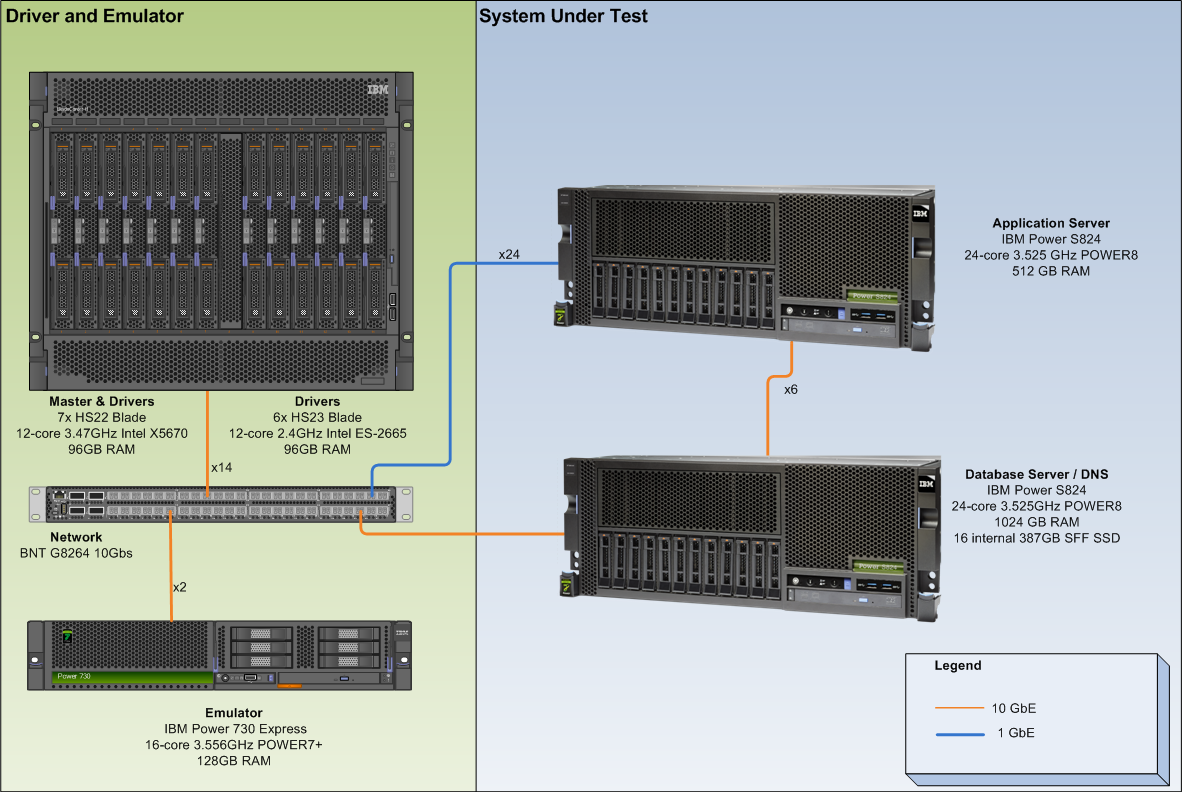
Task: Click the green Power 730 front label
Action: point(132,677)
